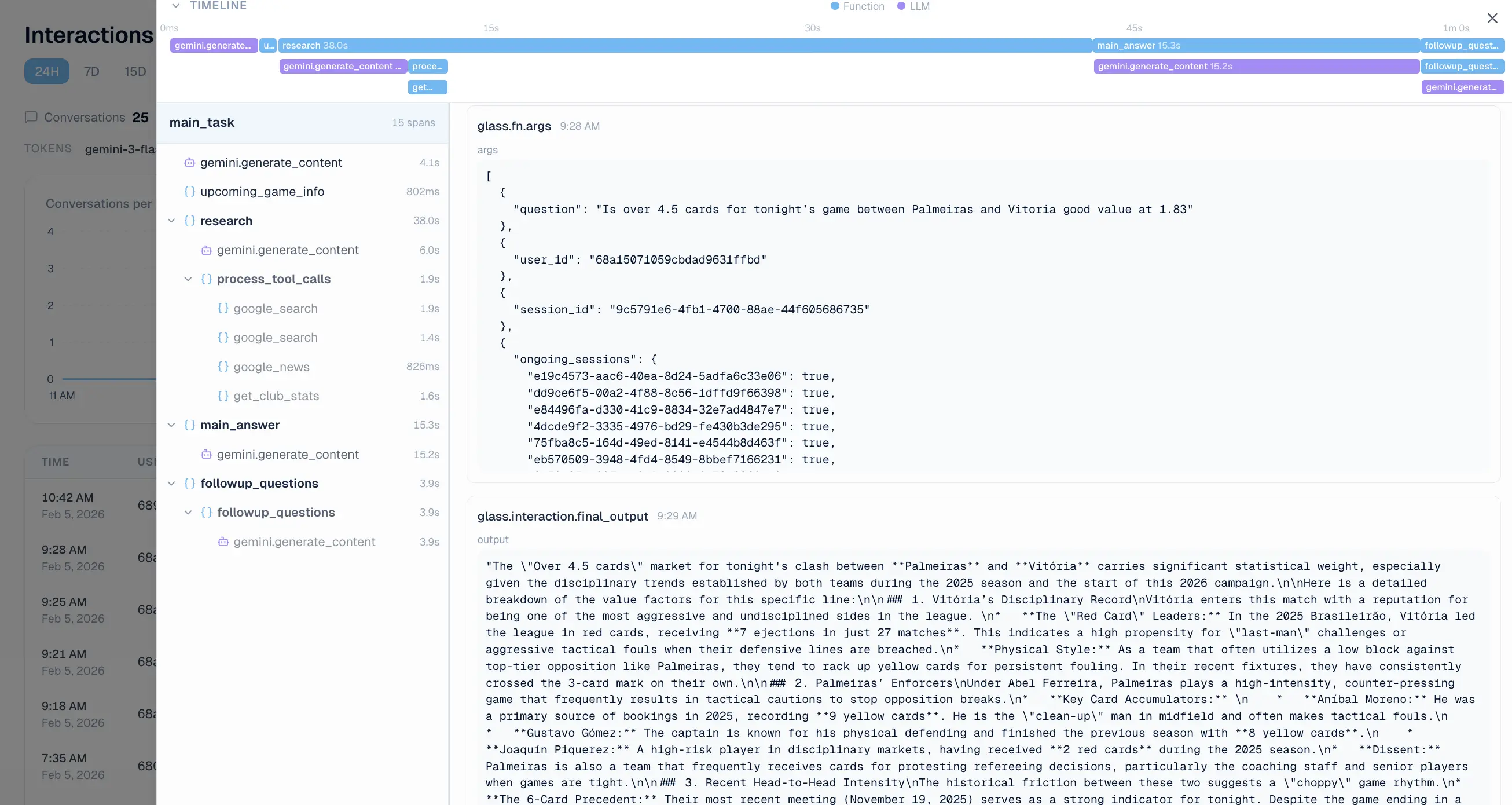Click the {} icon beside get_club_stats
Image resolution: width=1512 pixels, height=805 pixels.
pos(222,396)
